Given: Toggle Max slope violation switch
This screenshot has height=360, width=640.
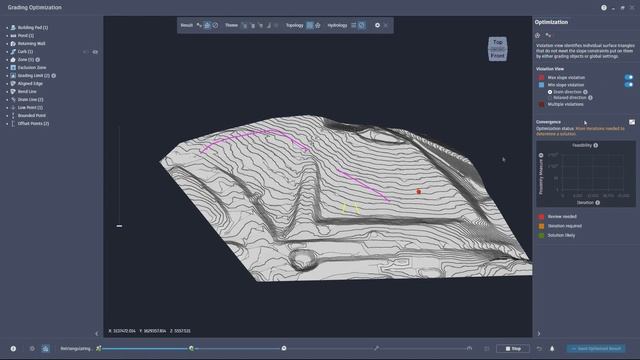Looking at the screenshot, I should (x=629, y=78).
